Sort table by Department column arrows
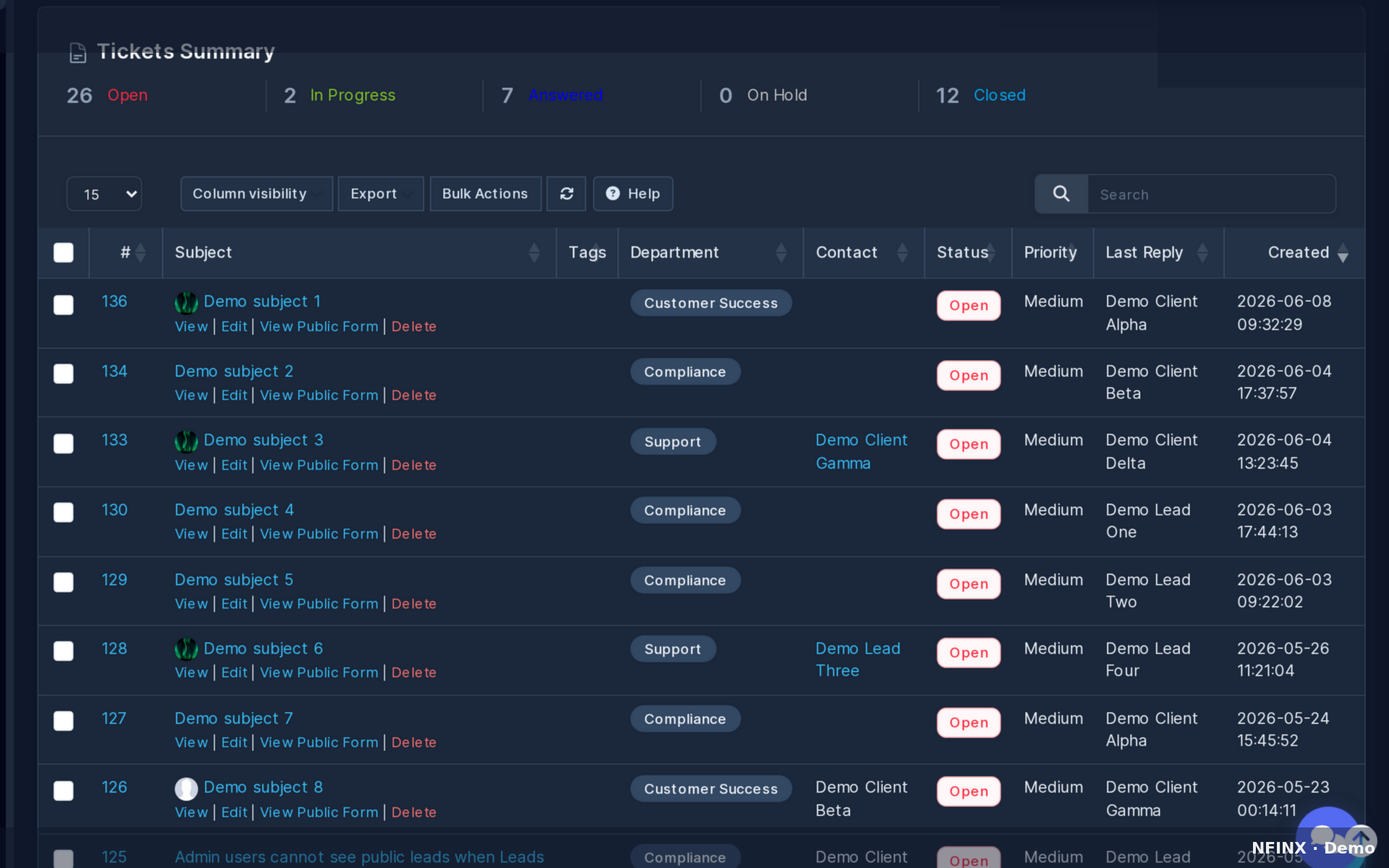The image size is (1389, 868). [x=781, y=252]
